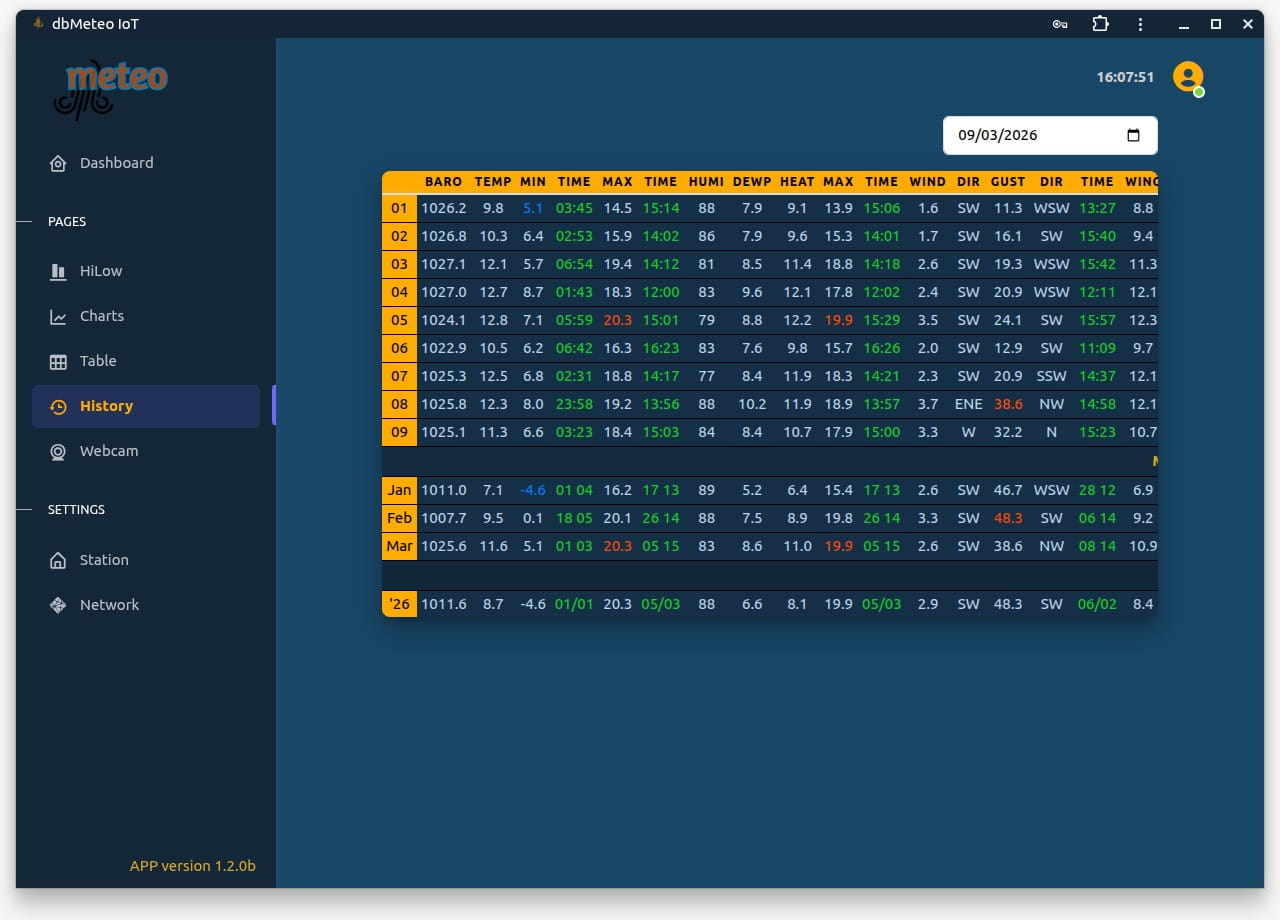Click the Dashboard home icon
The height and width of the screenshot is (920, 1280).
click(58, 163)
